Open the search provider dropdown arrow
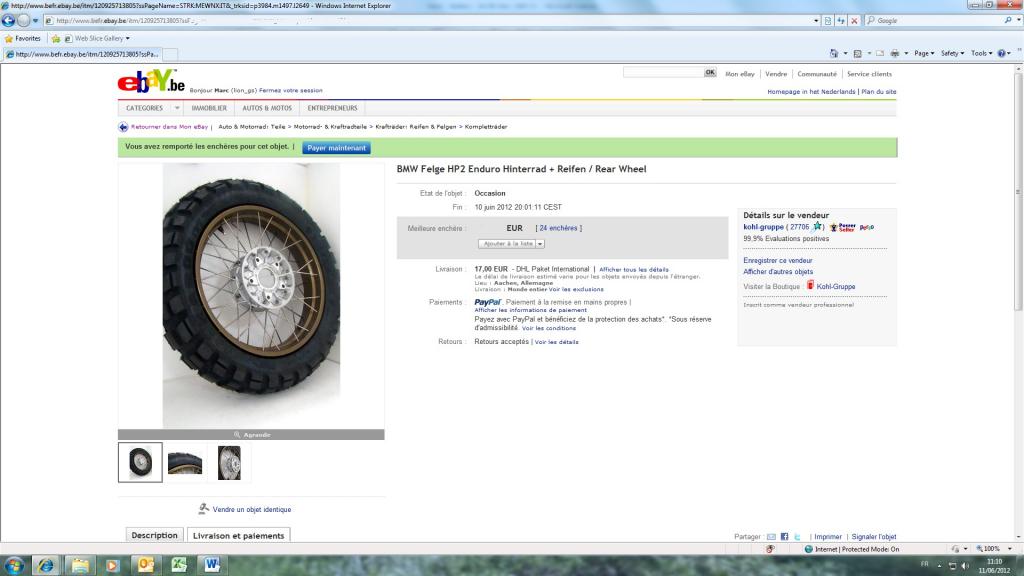This screenshot has width=1024, height=576. pos(1018,21)
